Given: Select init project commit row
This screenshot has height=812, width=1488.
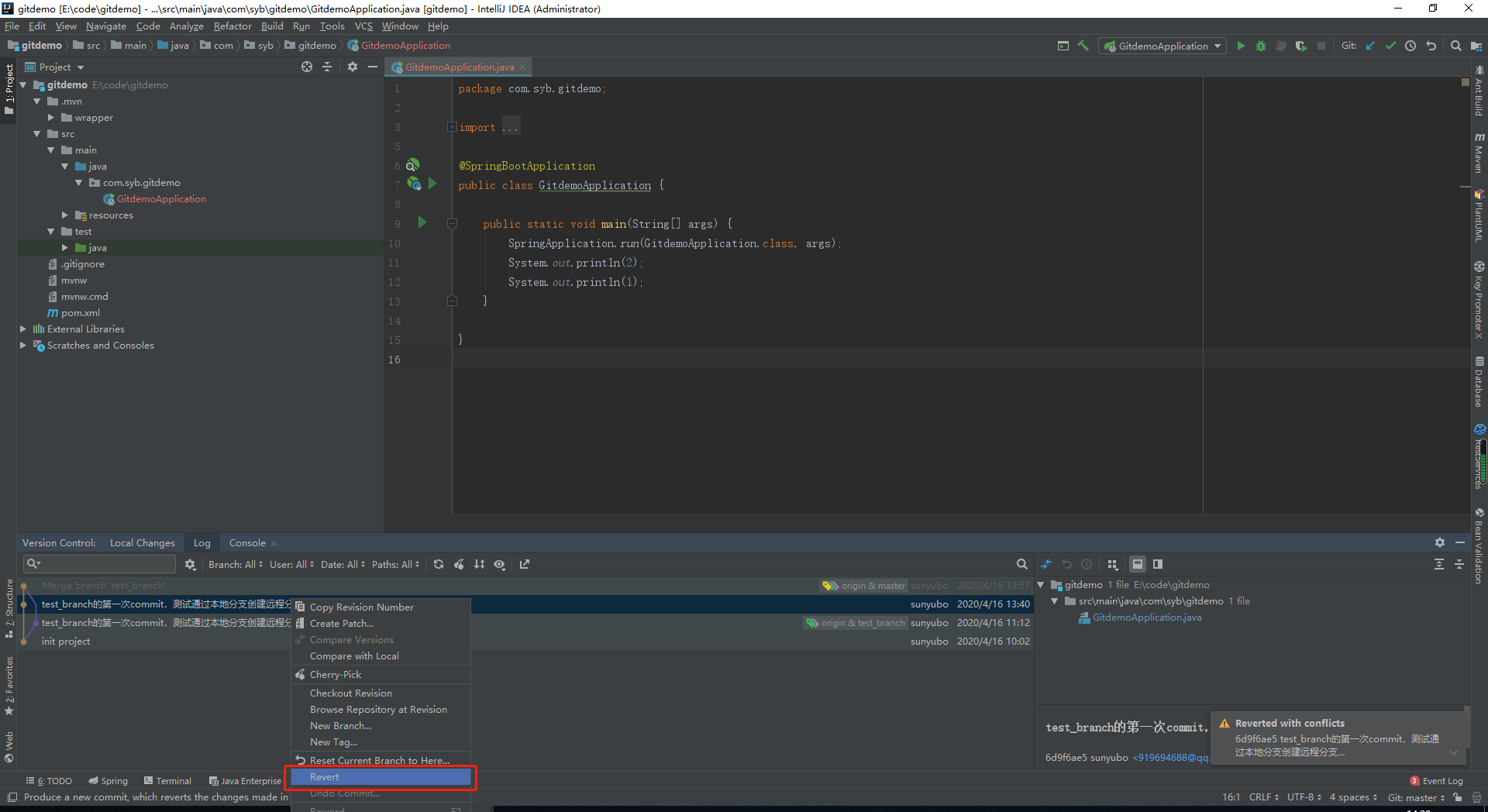Looking at the screenshot, I should click(527, 642).
